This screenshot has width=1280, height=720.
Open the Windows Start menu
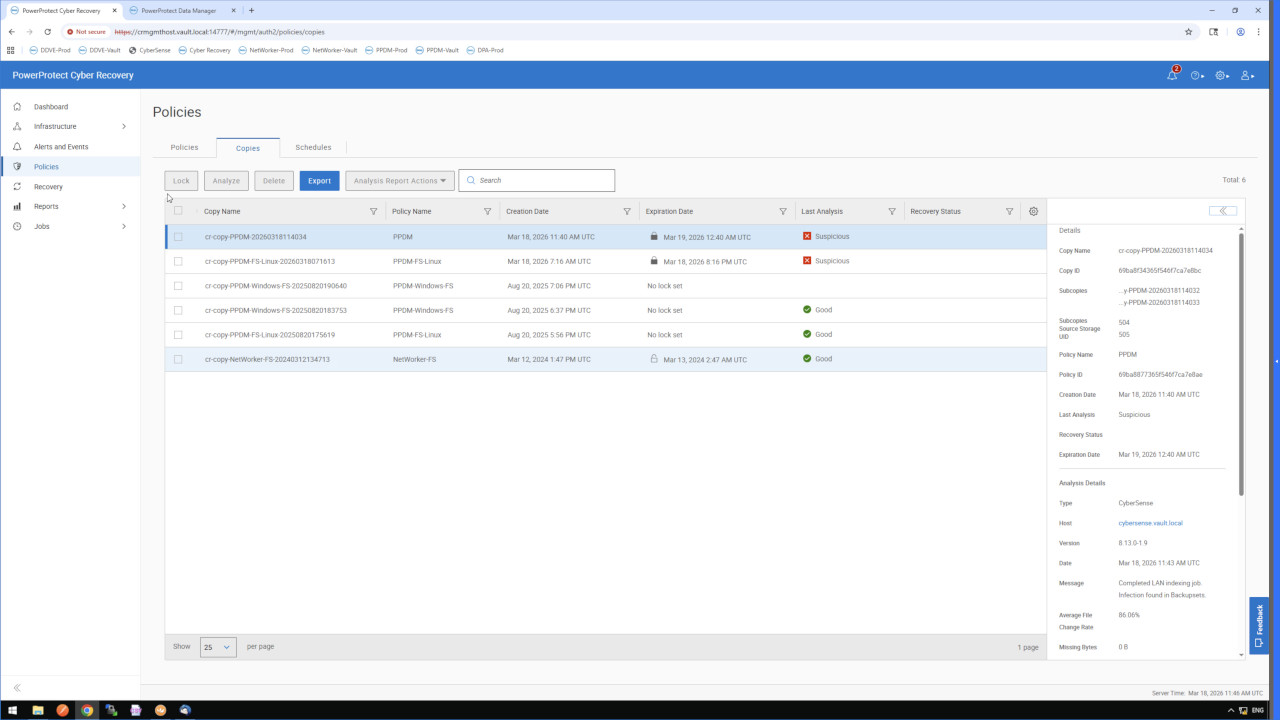coord(13,710)
